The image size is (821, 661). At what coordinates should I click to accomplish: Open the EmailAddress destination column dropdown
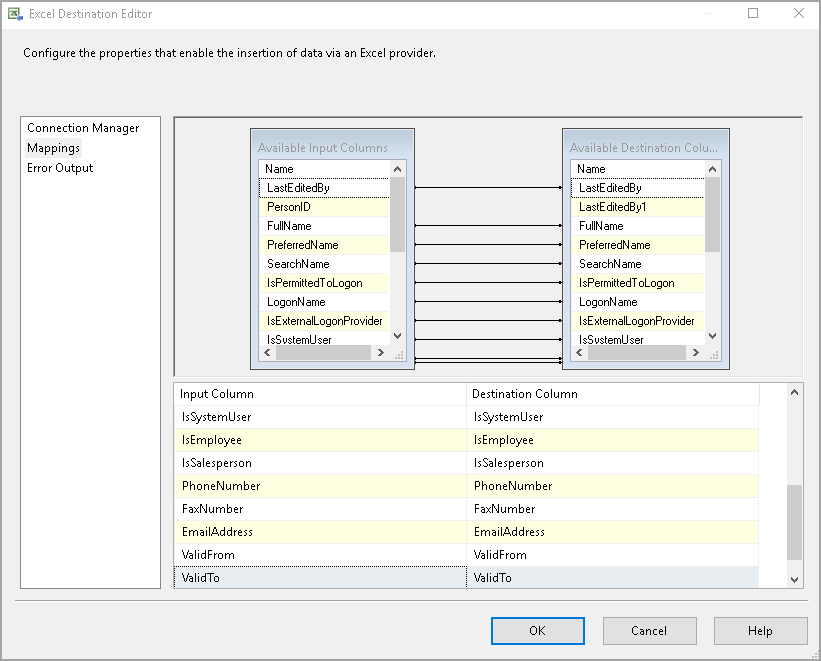point(612,532)
